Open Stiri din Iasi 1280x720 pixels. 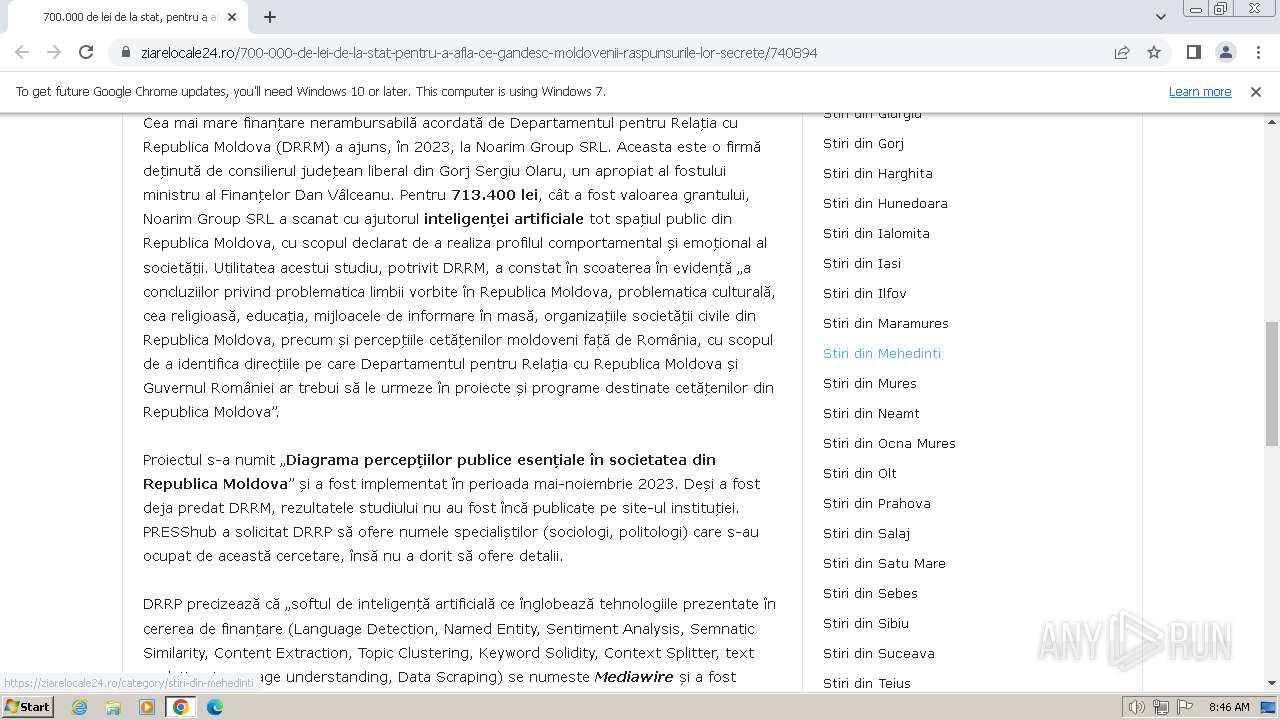point(862,263)
